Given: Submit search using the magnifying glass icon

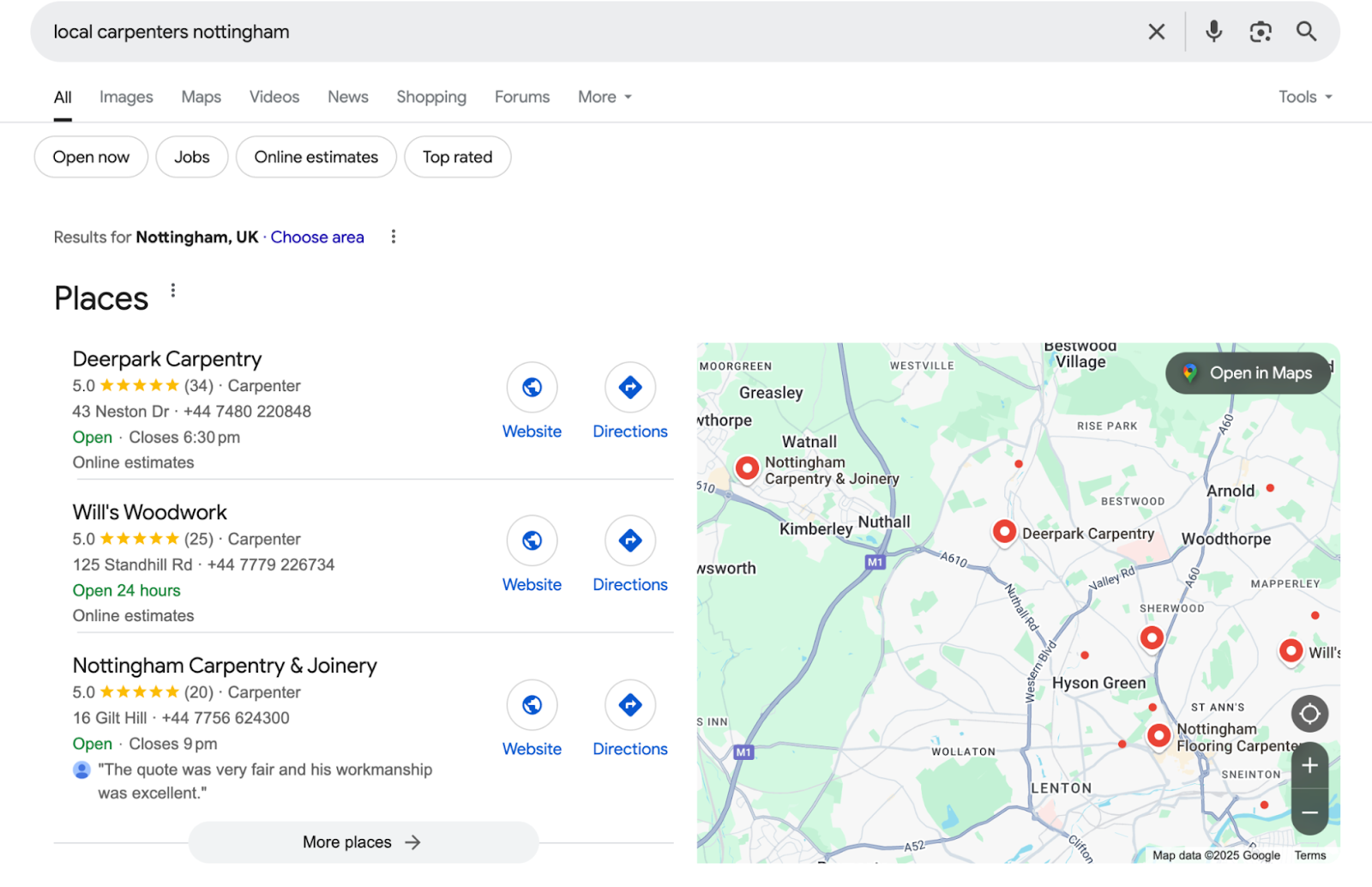Looking at the screenshot, I should click(x=1306, y=32).
